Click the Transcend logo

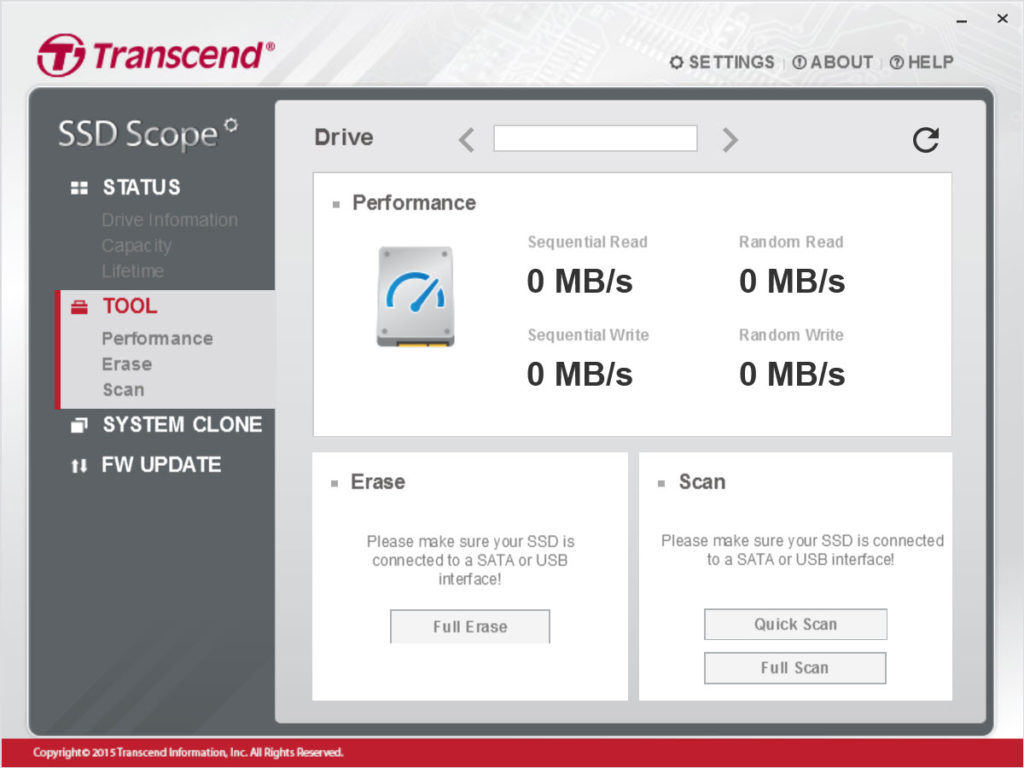tap(156, 55)
